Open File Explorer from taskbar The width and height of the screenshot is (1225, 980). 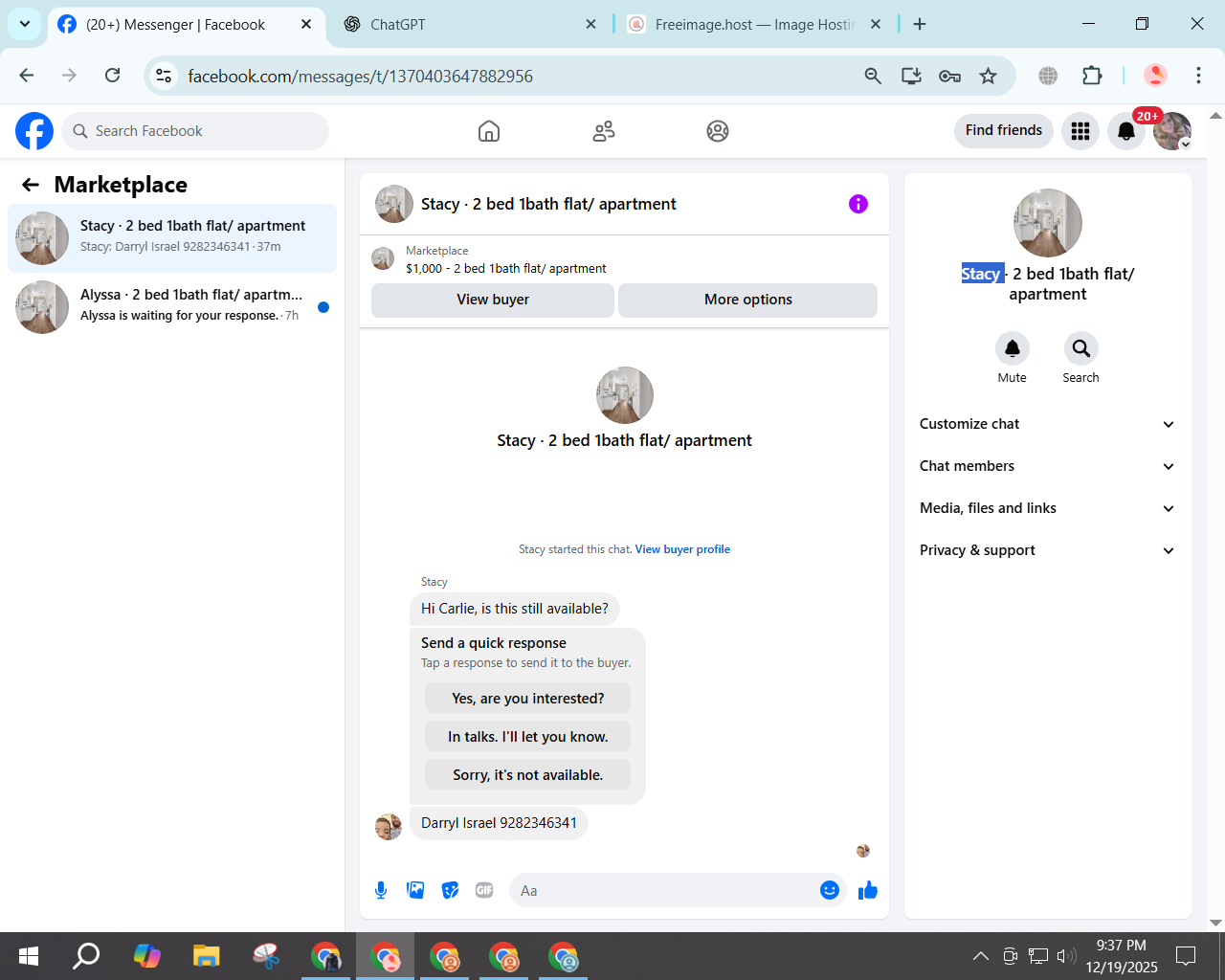point(206,956)
